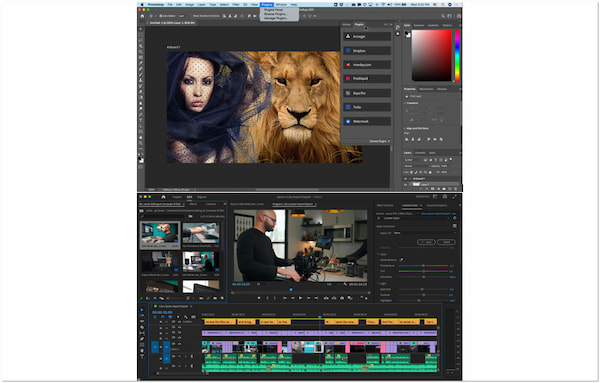Switch to the Import tab in Premiere
The height and width of the screenshot is (383, 600).
click(177, 197)
